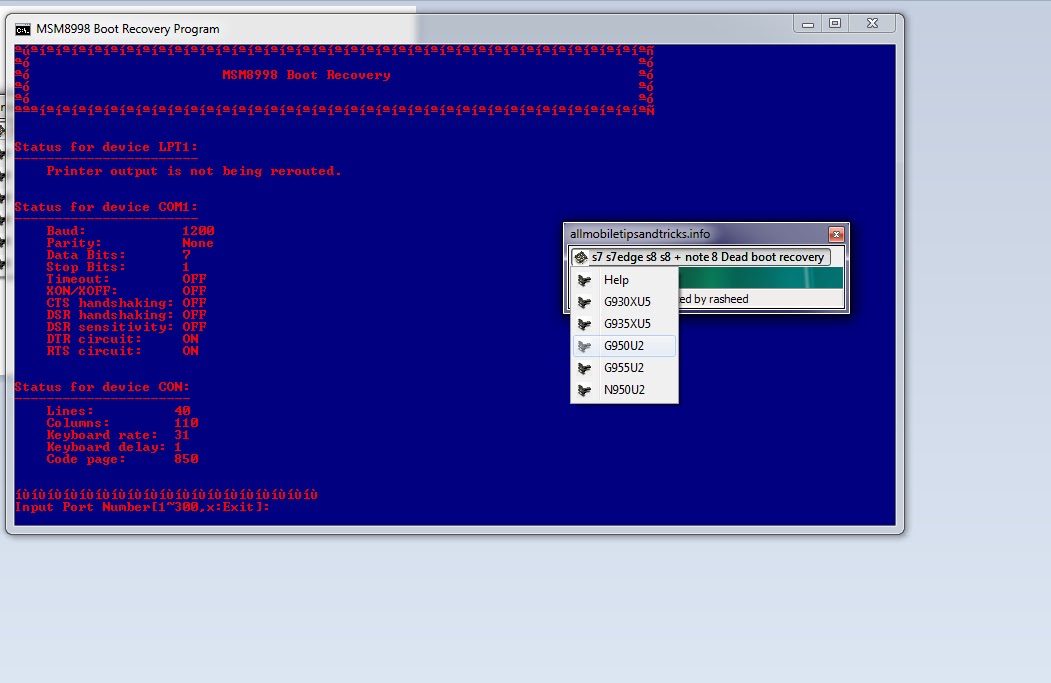The height and width of the screenshot is (683, 1051).
Task: Select G930XU5 from the menu
Action: point(624,302)
